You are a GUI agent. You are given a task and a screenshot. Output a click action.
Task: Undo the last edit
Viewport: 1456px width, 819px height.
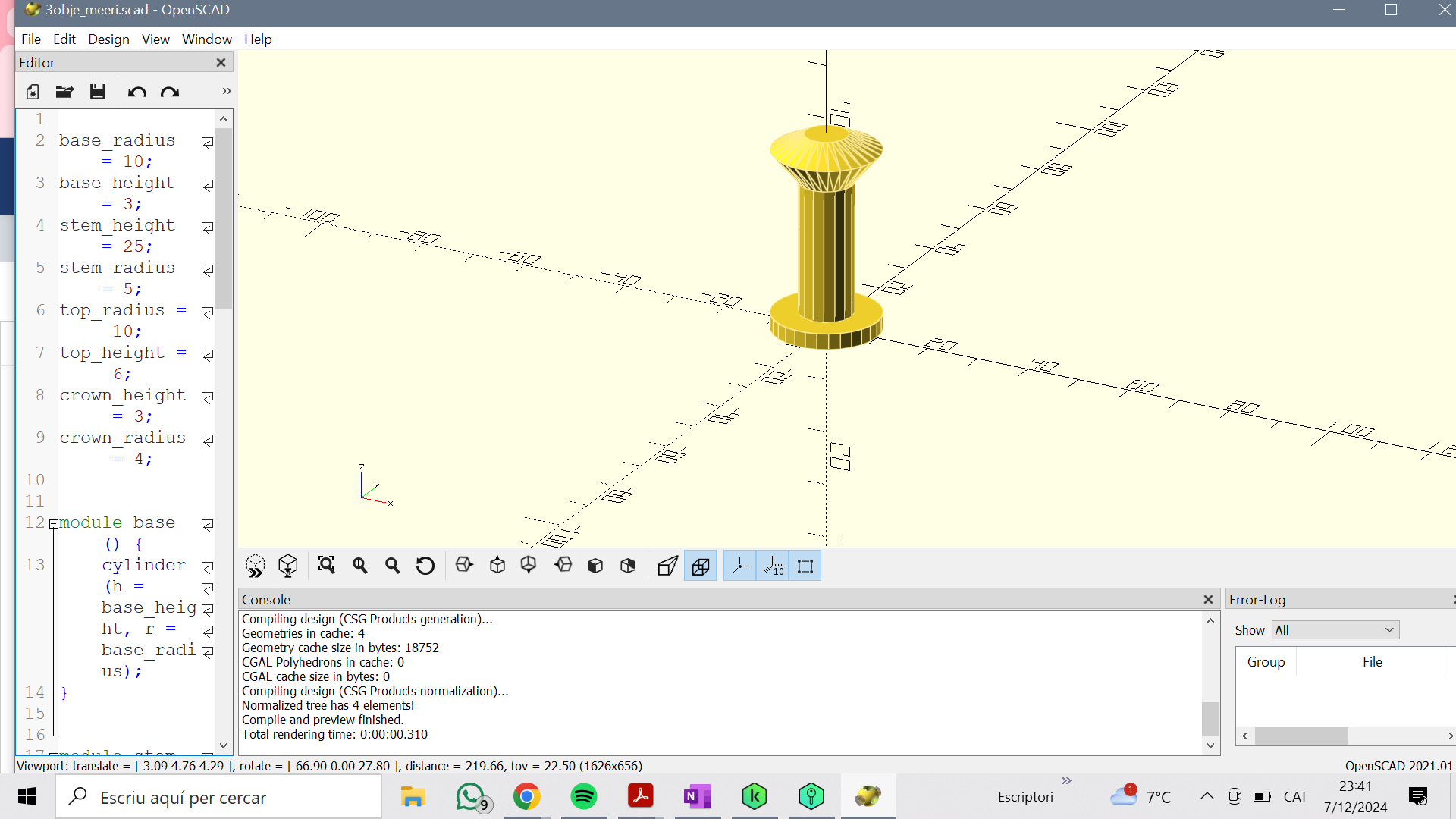point(137,92)
